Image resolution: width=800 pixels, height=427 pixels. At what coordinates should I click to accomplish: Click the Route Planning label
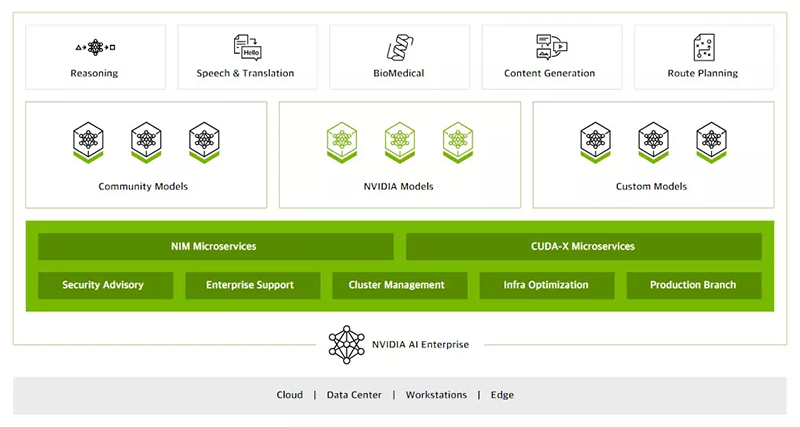[703, 73]
